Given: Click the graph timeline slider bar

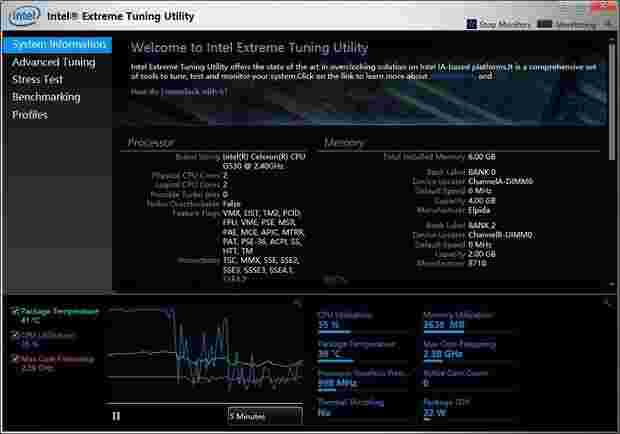Looking at the screenshot, I should (x=204, y=404).
